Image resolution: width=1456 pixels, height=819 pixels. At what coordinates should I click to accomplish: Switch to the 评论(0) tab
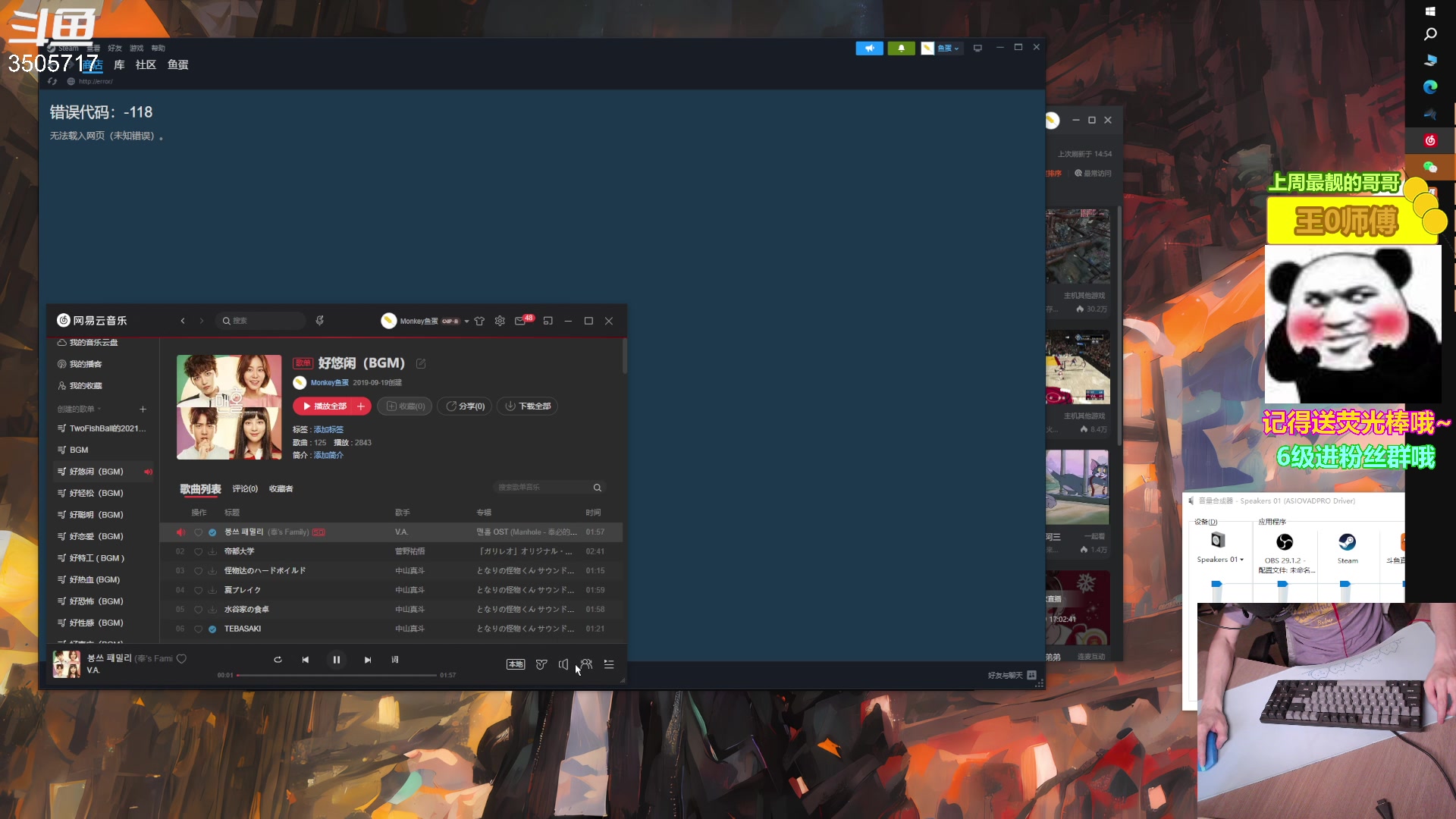point(245,489)
